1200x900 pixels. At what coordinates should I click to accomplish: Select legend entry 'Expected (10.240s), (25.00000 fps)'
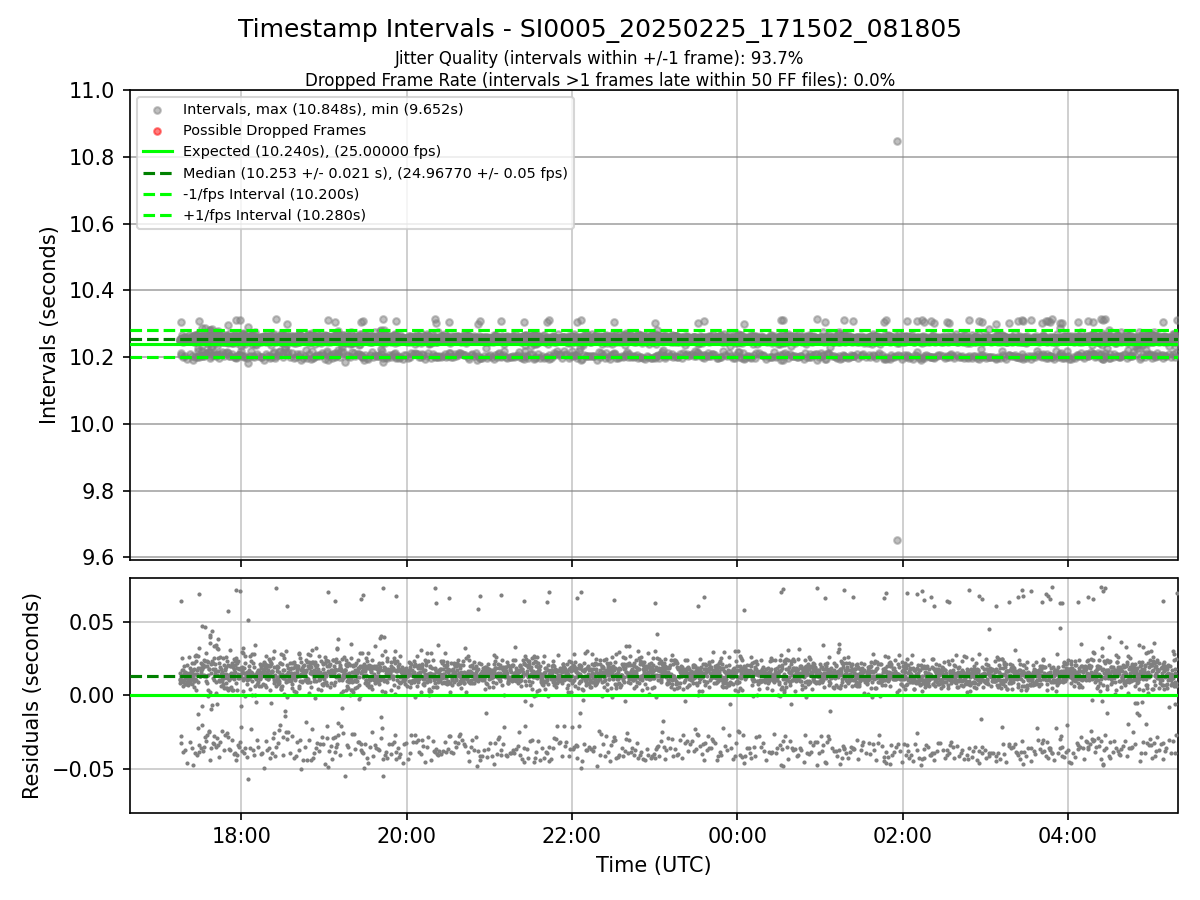click(x=312, y=151)
